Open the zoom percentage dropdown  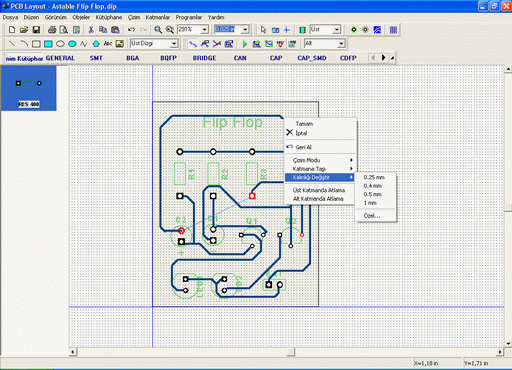[205, 30]
